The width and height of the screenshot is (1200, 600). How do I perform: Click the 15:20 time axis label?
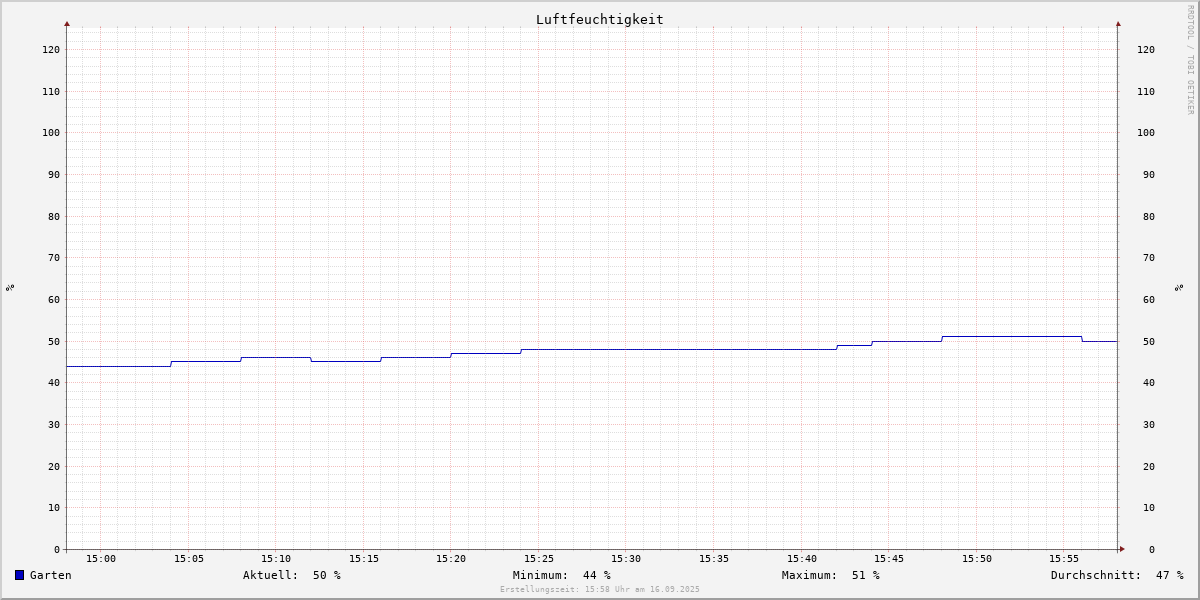coord(451,558)
